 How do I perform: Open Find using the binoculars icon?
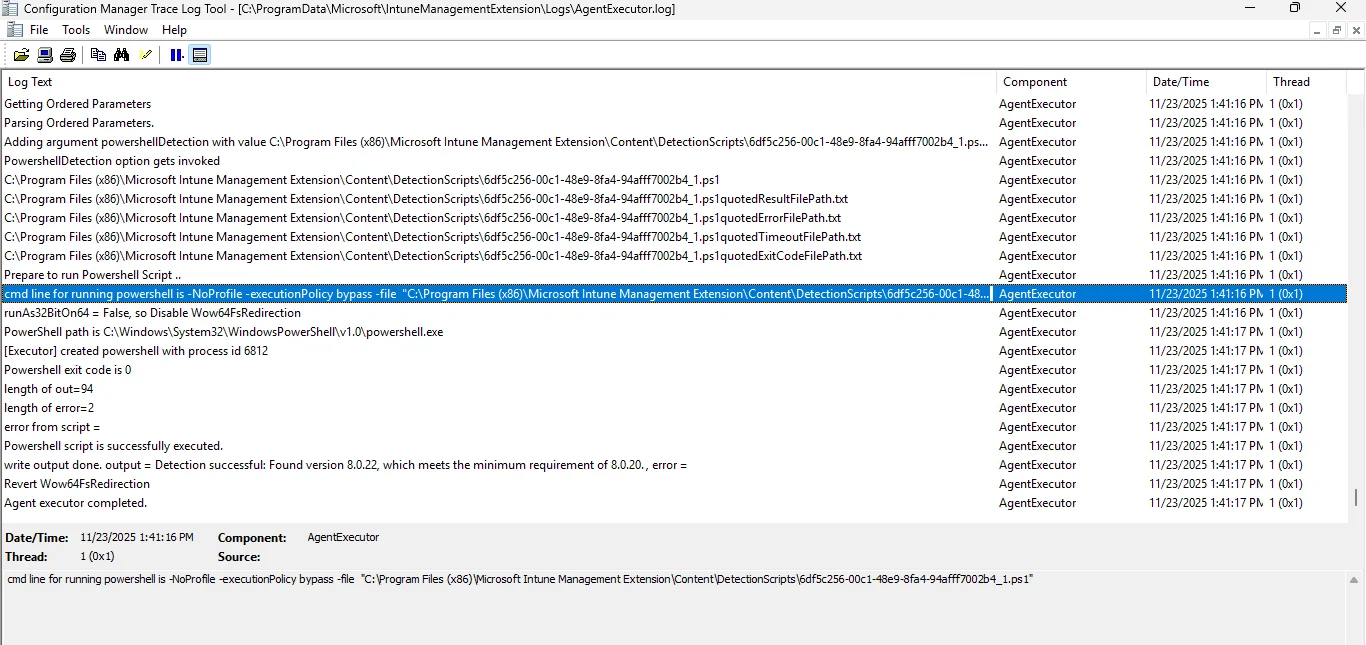pyautogui.click(x=121, y=55)
